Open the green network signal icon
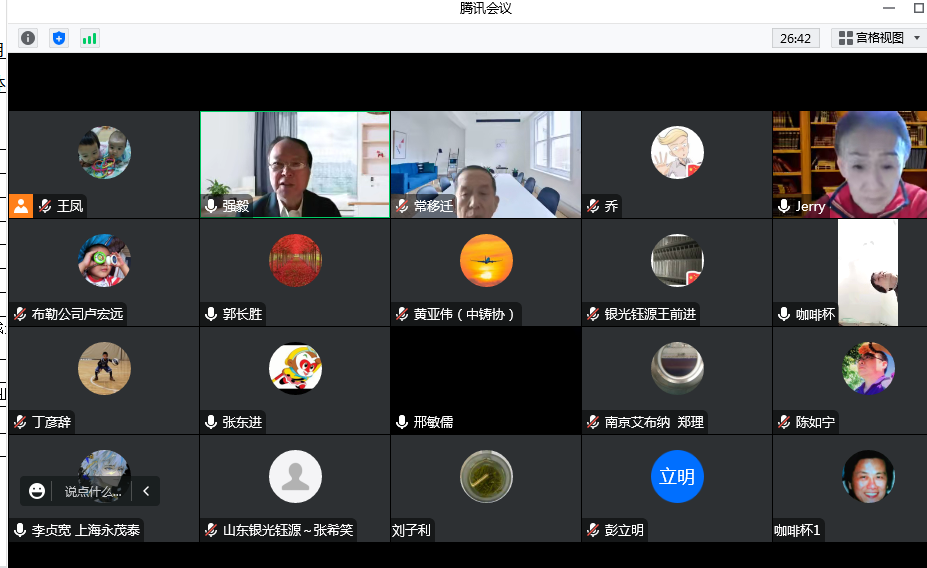This screenshot has height=568, width=927. tap(89, 38)
